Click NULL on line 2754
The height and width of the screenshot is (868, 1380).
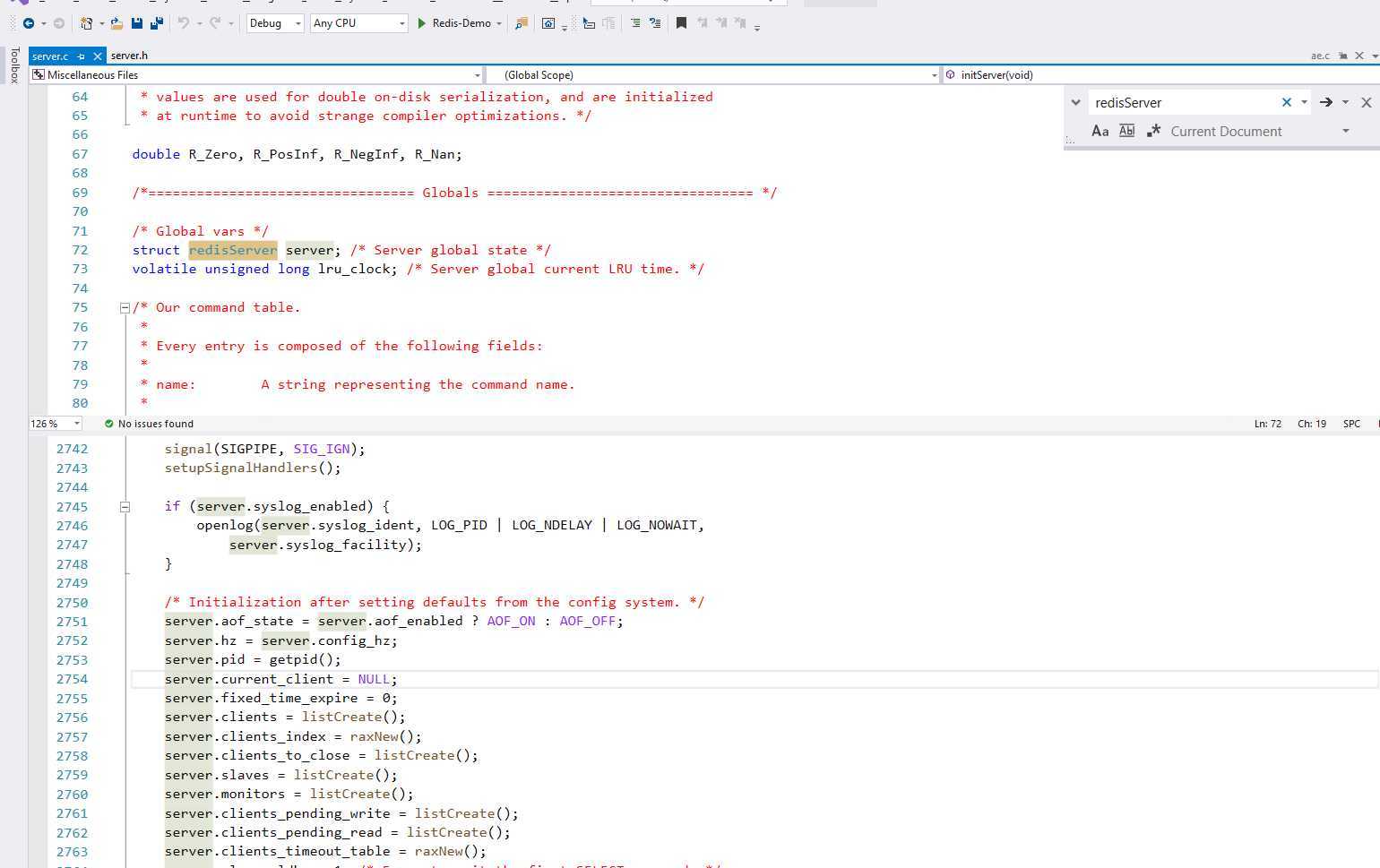374,679
